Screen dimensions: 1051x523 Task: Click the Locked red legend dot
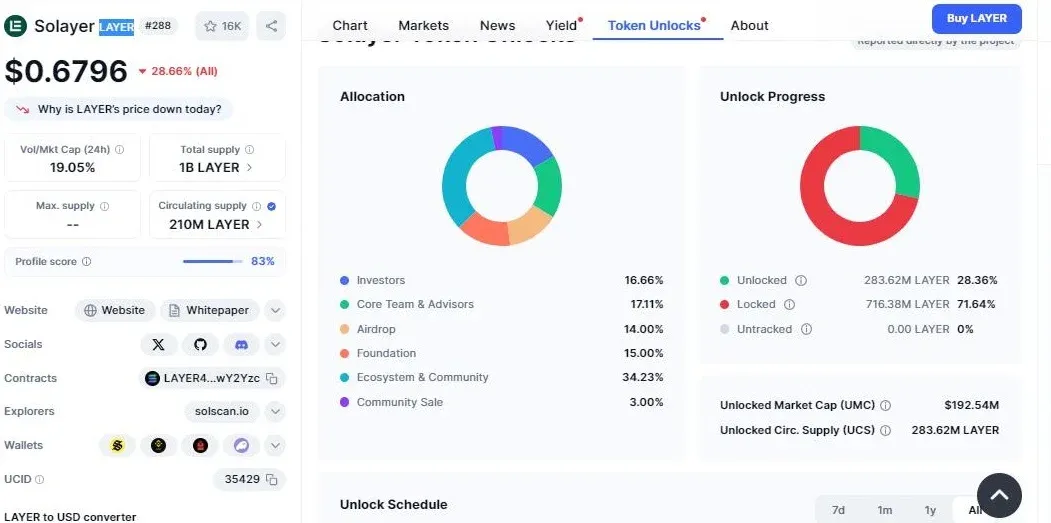coord(725,304)
